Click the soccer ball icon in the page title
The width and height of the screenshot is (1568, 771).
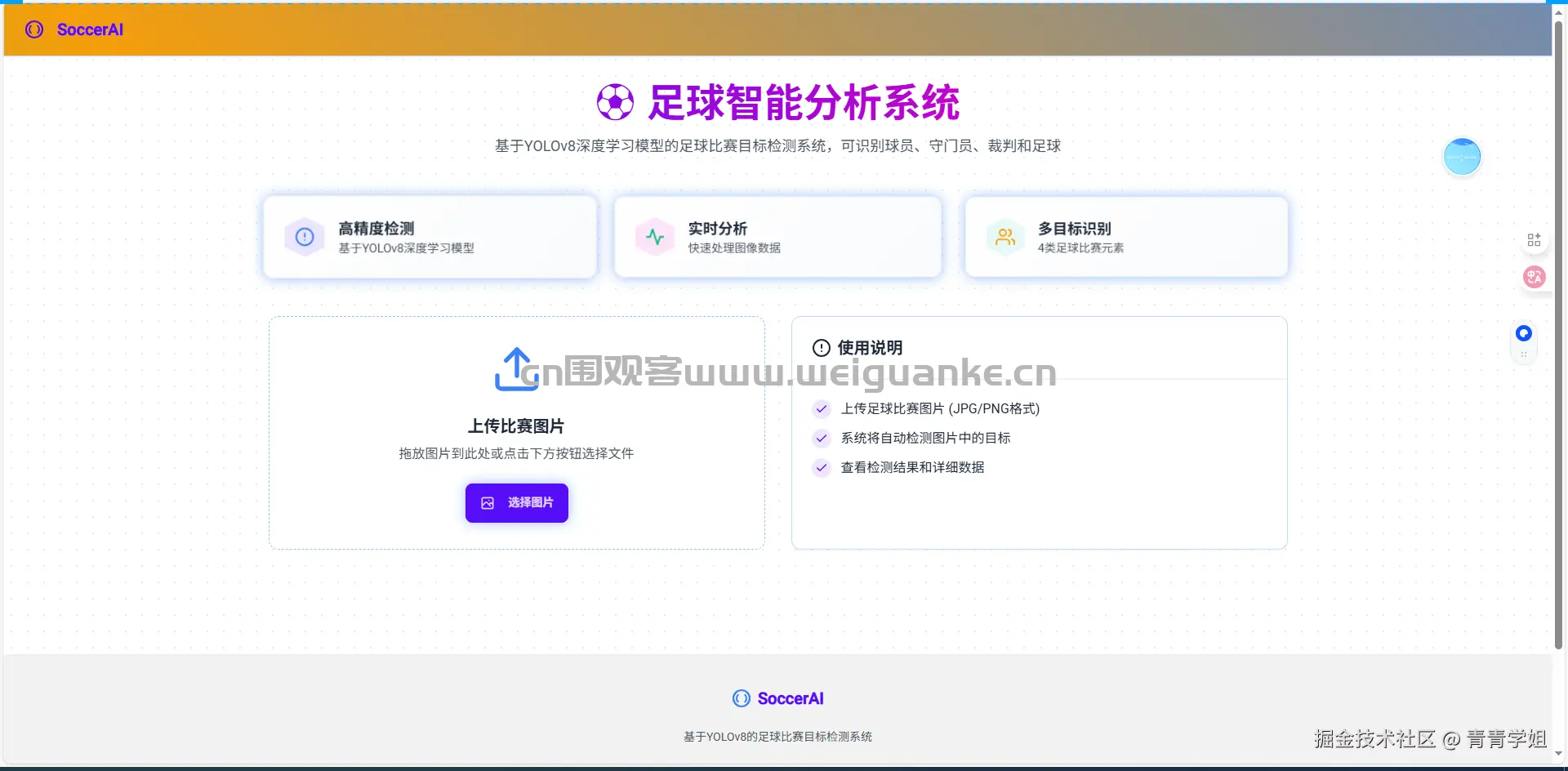coord(615,102)
